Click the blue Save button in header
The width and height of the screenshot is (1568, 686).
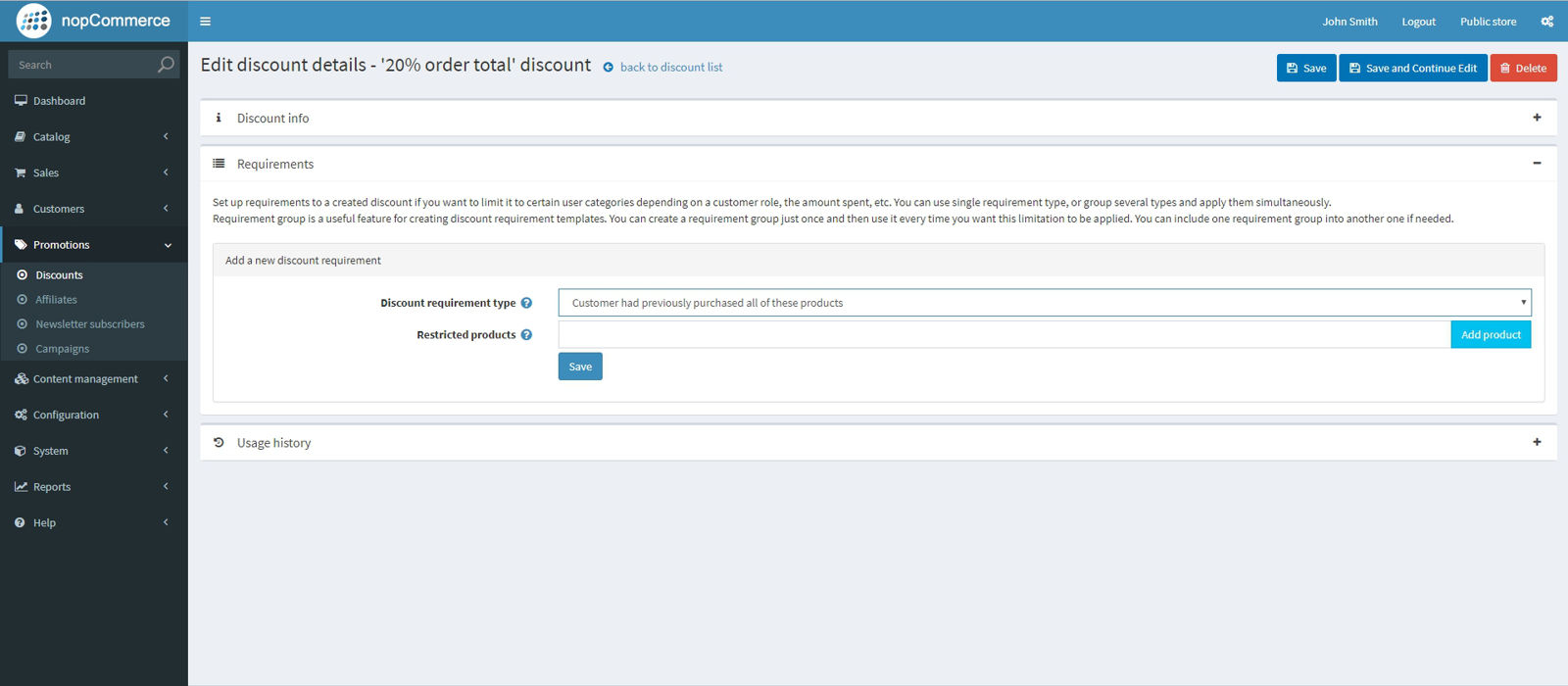coord(1305,68)
